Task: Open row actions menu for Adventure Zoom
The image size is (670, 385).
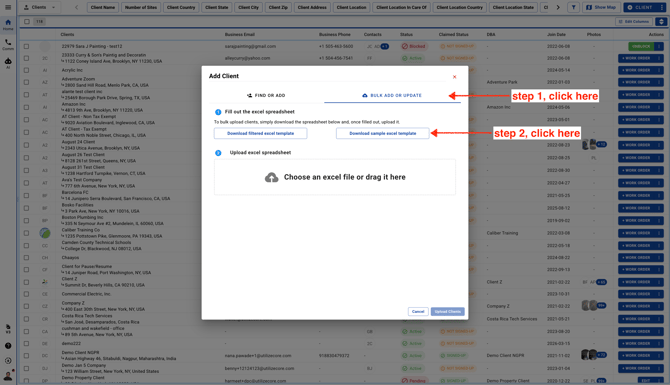Action: pyautogui.click(x=659, y=82)
